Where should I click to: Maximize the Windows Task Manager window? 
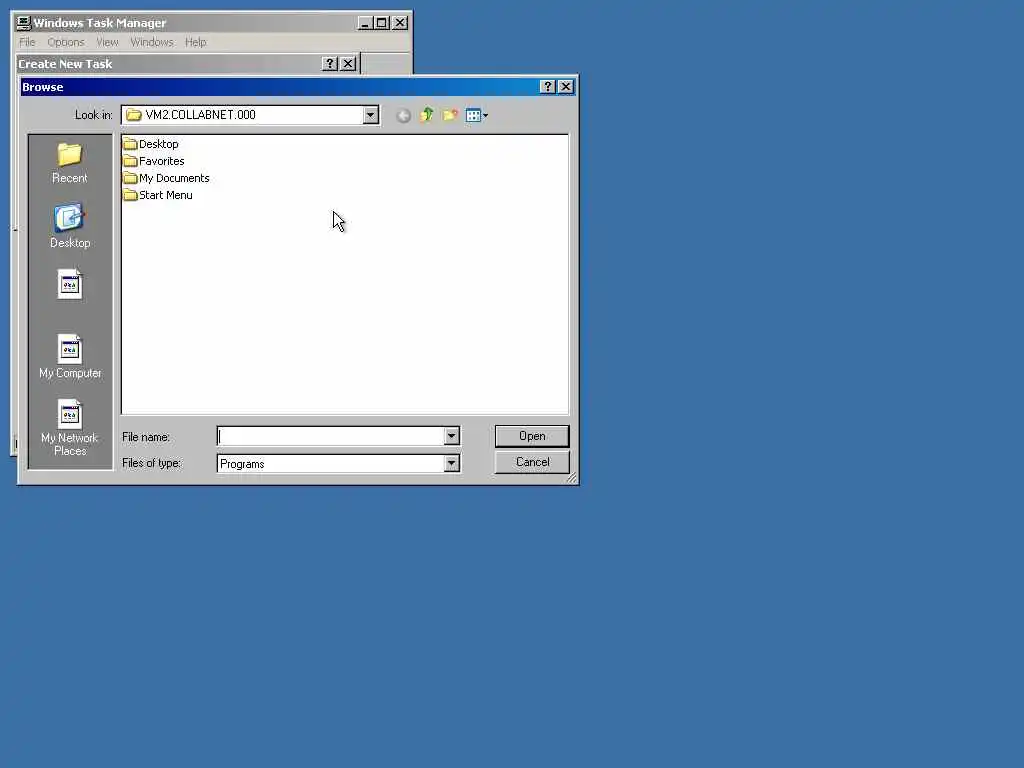[x=381, y=23]
